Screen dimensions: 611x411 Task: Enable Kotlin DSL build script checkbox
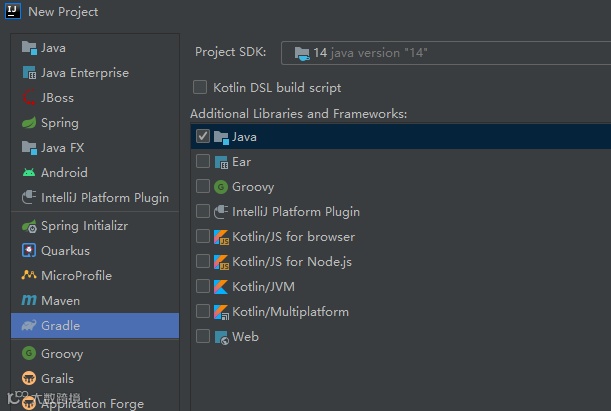pyautogui.click(x=200, y=87)
